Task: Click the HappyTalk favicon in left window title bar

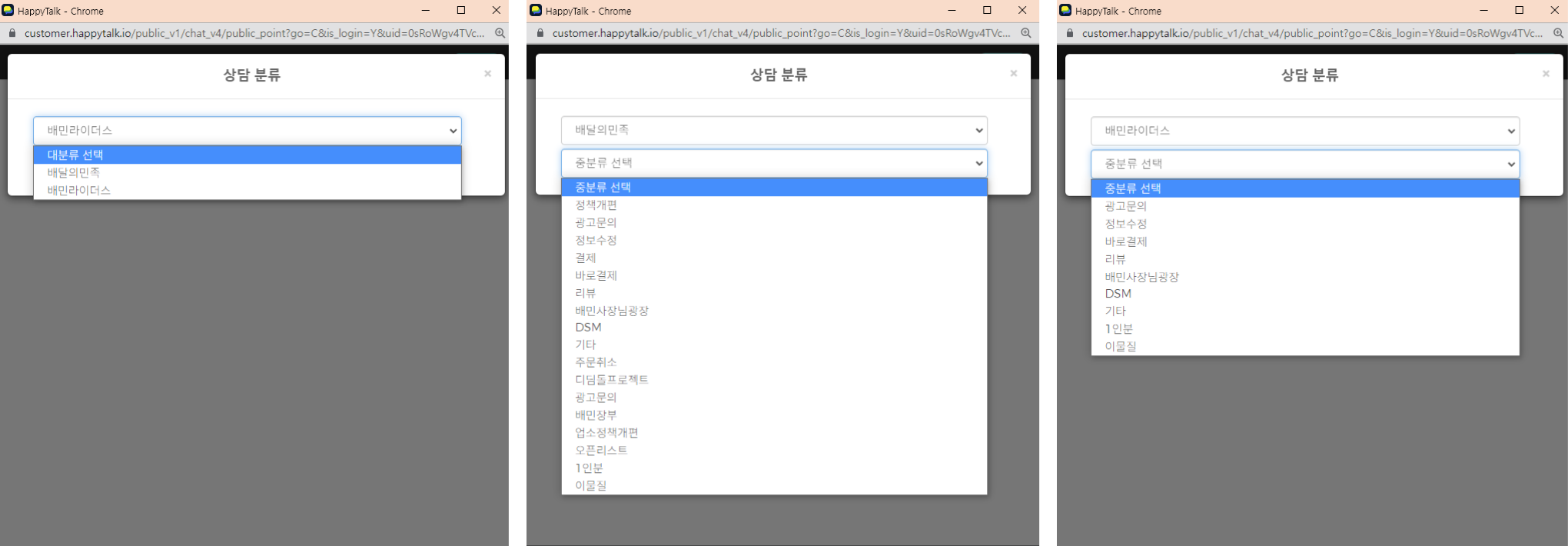Action: tap(8, 10)
